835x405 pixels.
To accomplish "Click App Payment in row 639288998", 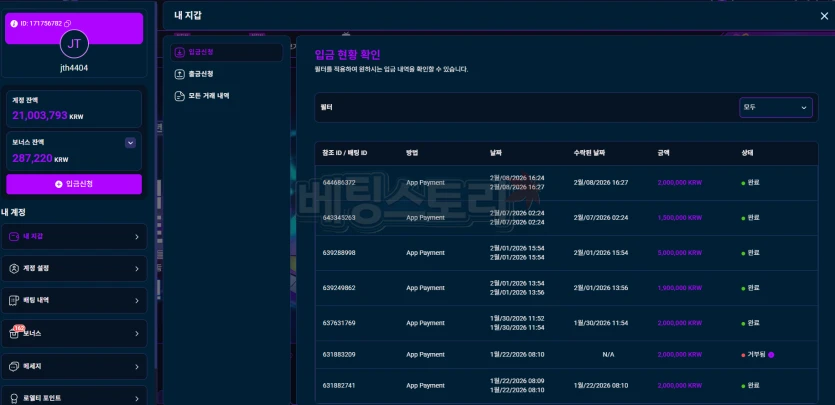I will [425, 253].
